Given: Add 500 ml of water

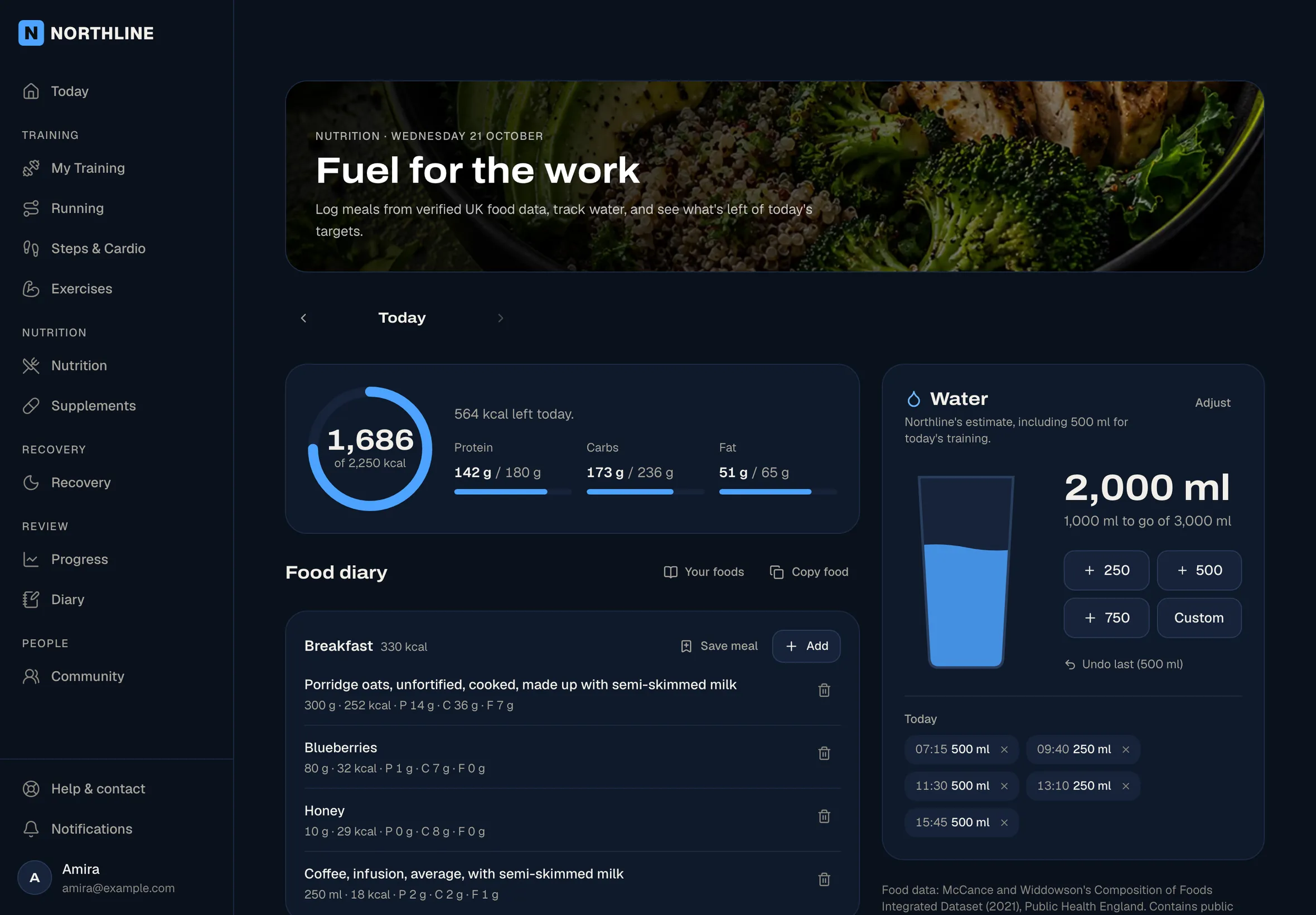Looking at the screenshot, I should coord(1198,570).
